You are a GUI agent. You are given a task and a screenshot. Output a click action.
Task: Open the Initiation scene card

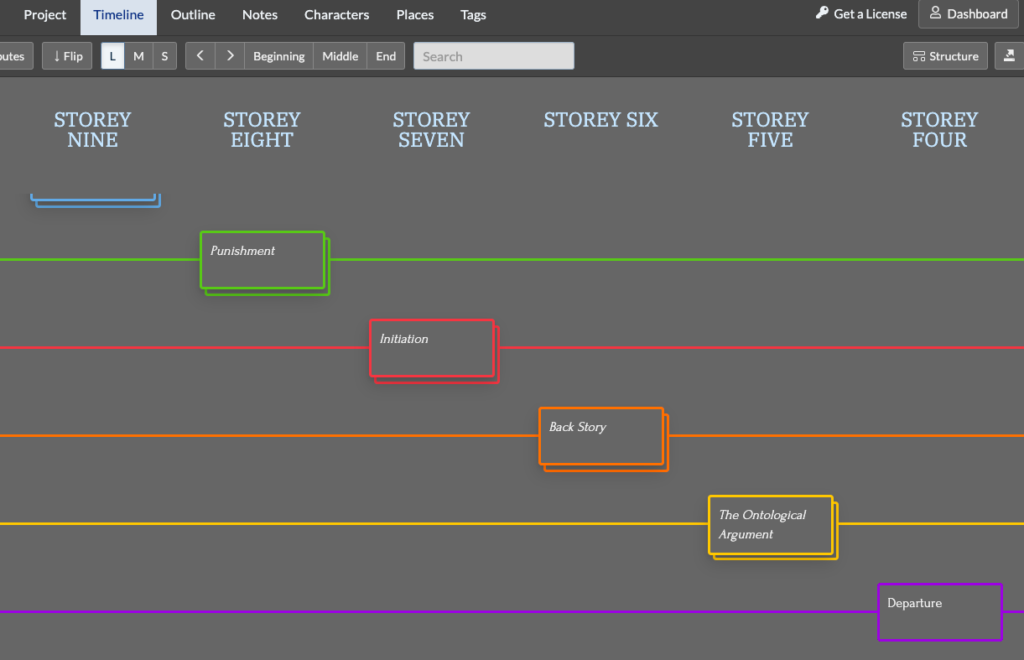click(432, 348)
